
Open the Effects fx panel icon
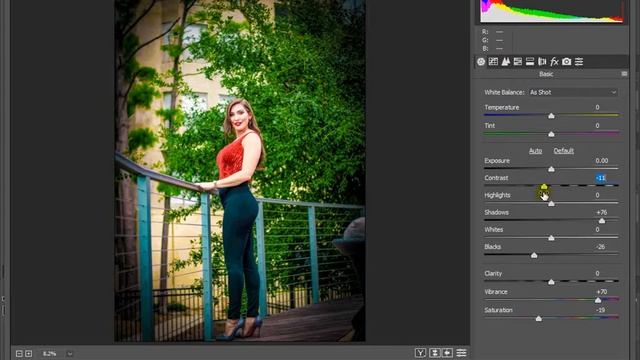point(554,62)
